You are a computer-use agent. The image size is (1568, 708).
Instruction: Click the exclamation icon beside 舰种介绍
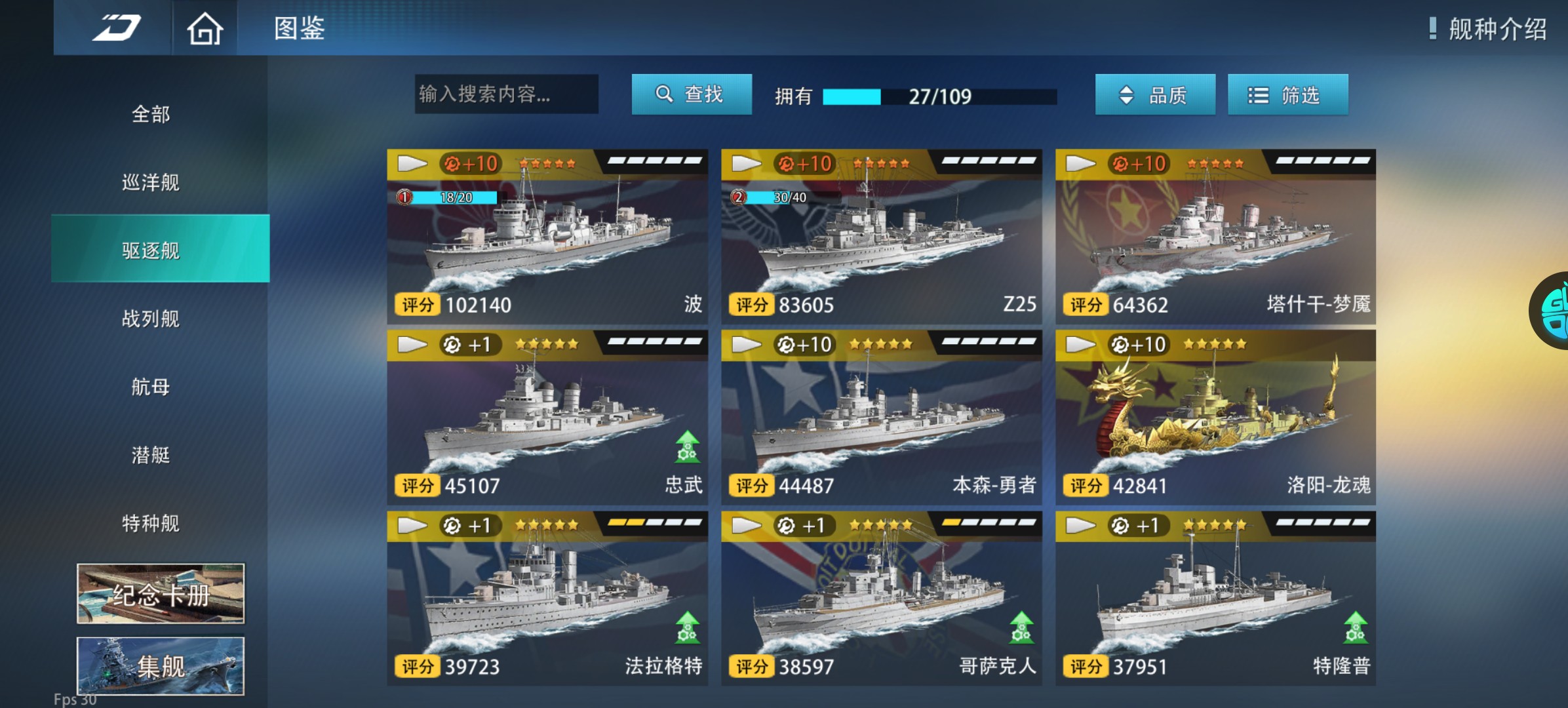tap(1433, 28)
